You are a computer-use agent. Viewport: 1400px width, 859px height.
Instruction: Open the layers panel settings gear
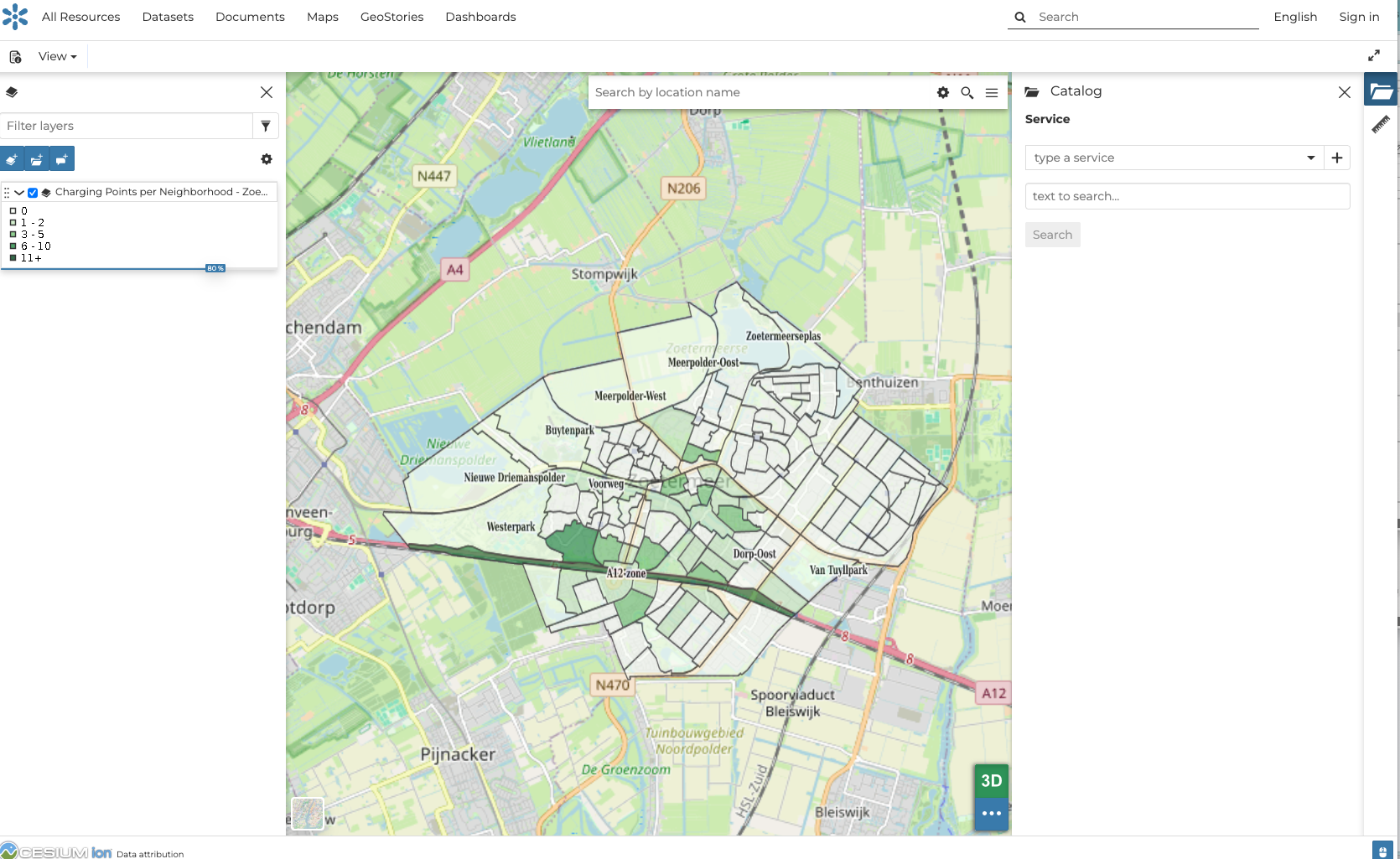coord(267,159)
